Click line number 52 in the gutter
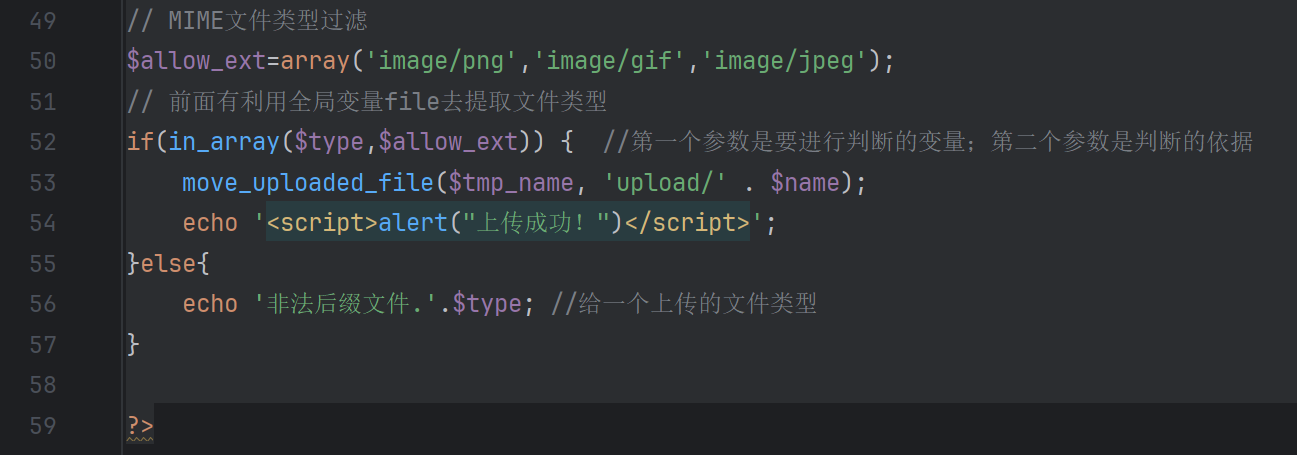 coord(42,141)
